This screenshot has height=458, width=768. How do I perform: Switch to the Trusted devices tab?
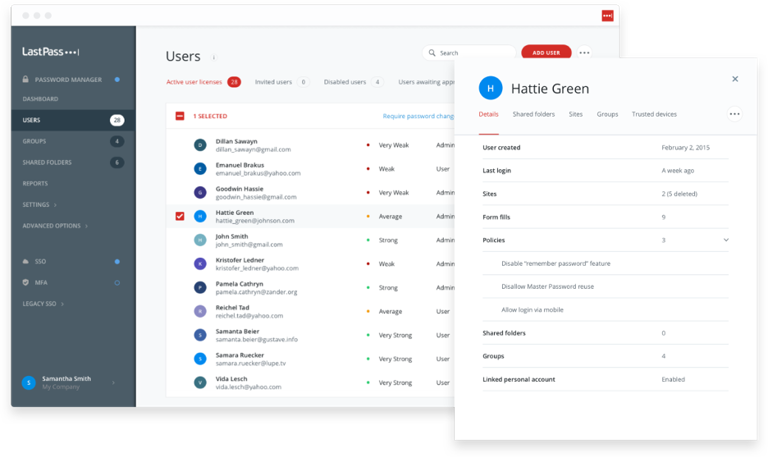(x=654, y=114)
